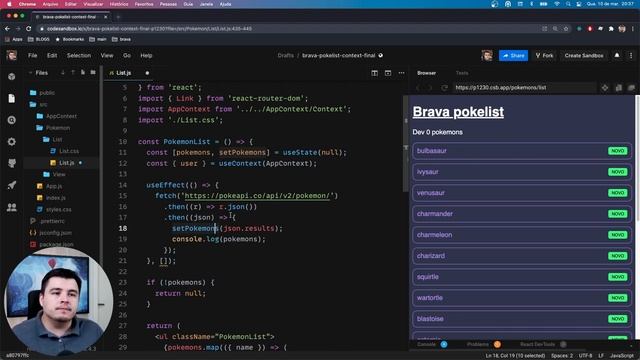The height and width of the screenshot is (360, 640).
Task: Collapse the List folder
Action: click(53, 140)
